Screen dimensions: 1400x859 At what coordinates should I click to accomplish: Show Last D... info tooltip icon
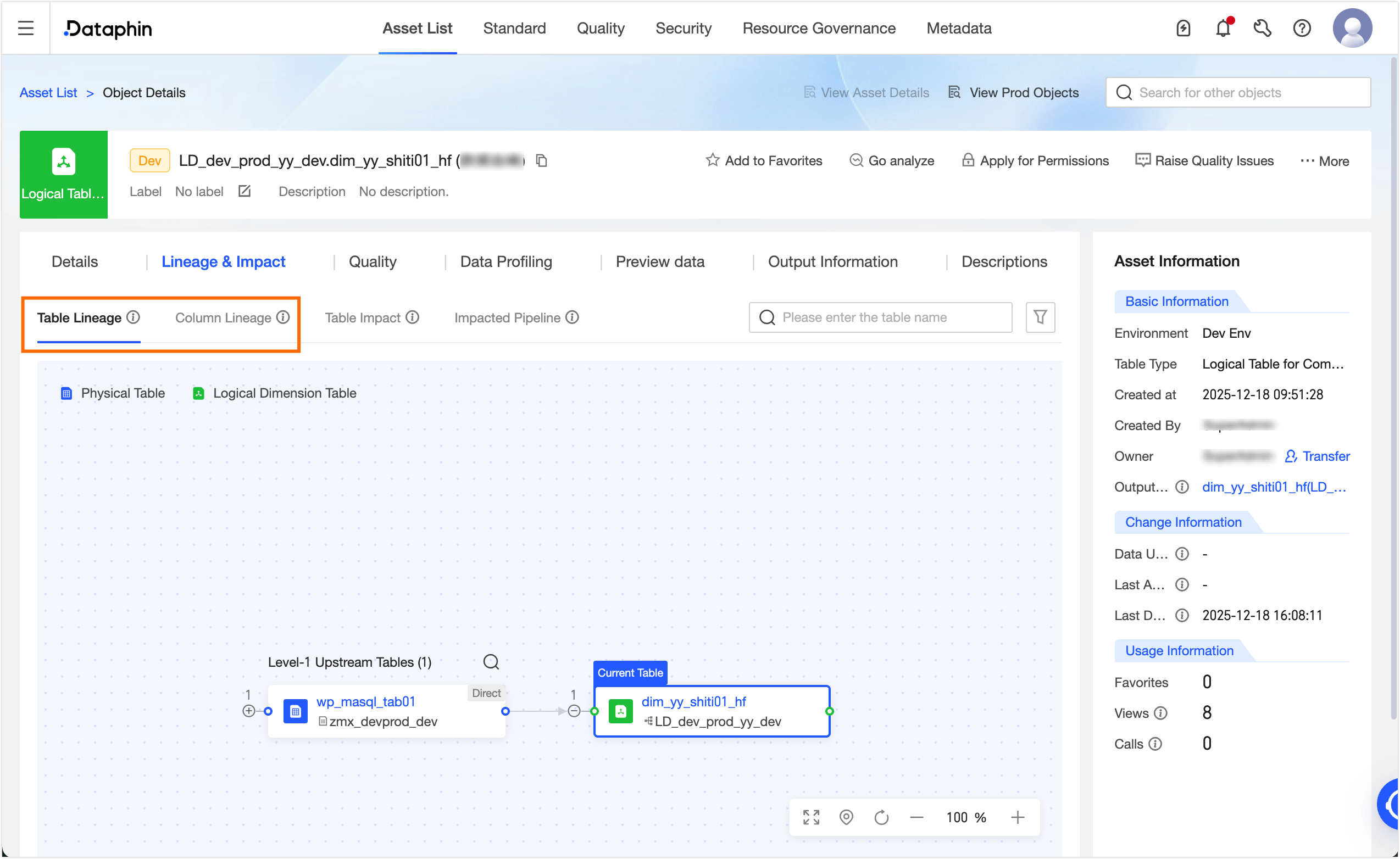[1182, 615]
